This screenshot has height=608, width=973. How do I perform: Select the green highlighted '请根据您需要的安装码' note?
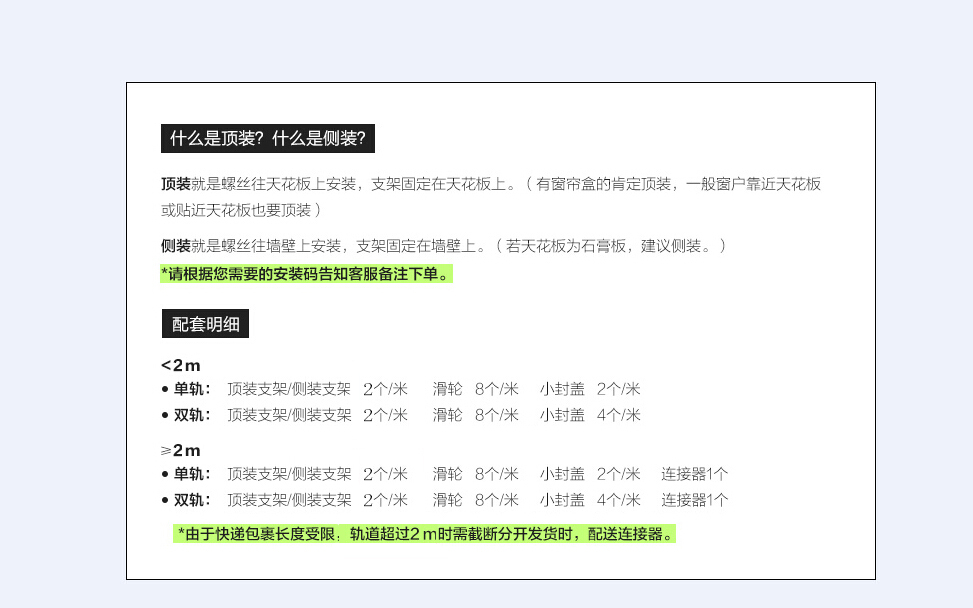(x=306, y=274)
